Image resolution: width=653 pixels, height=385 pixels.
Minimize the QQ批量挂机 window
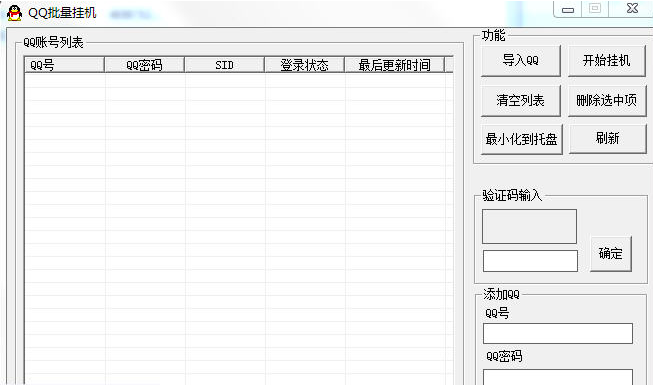(568, 9)
